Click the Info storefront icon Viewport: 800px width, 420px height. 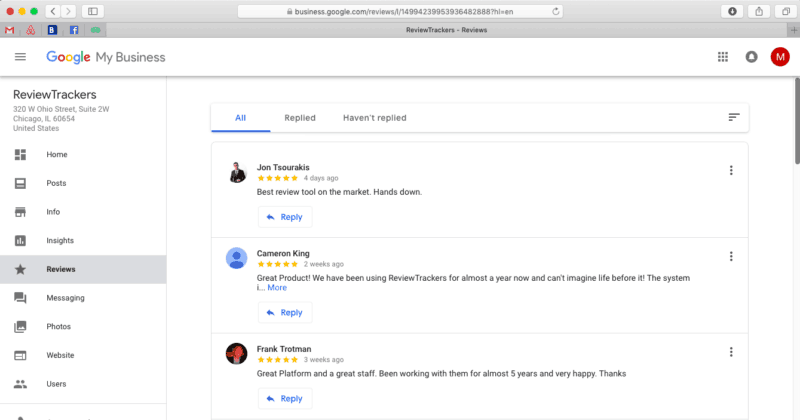tap(20, 212)
